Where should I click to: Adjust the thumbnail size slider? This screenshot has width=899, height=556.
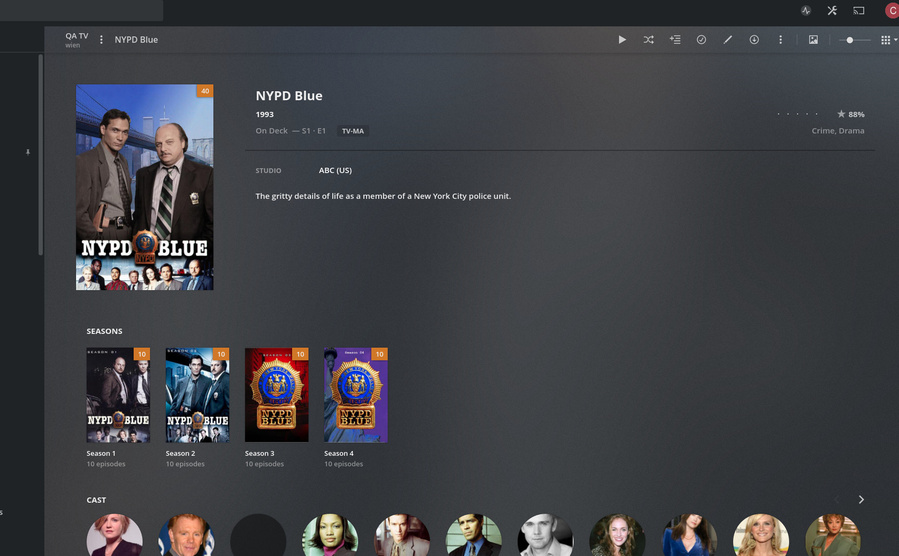coord(854,40)
